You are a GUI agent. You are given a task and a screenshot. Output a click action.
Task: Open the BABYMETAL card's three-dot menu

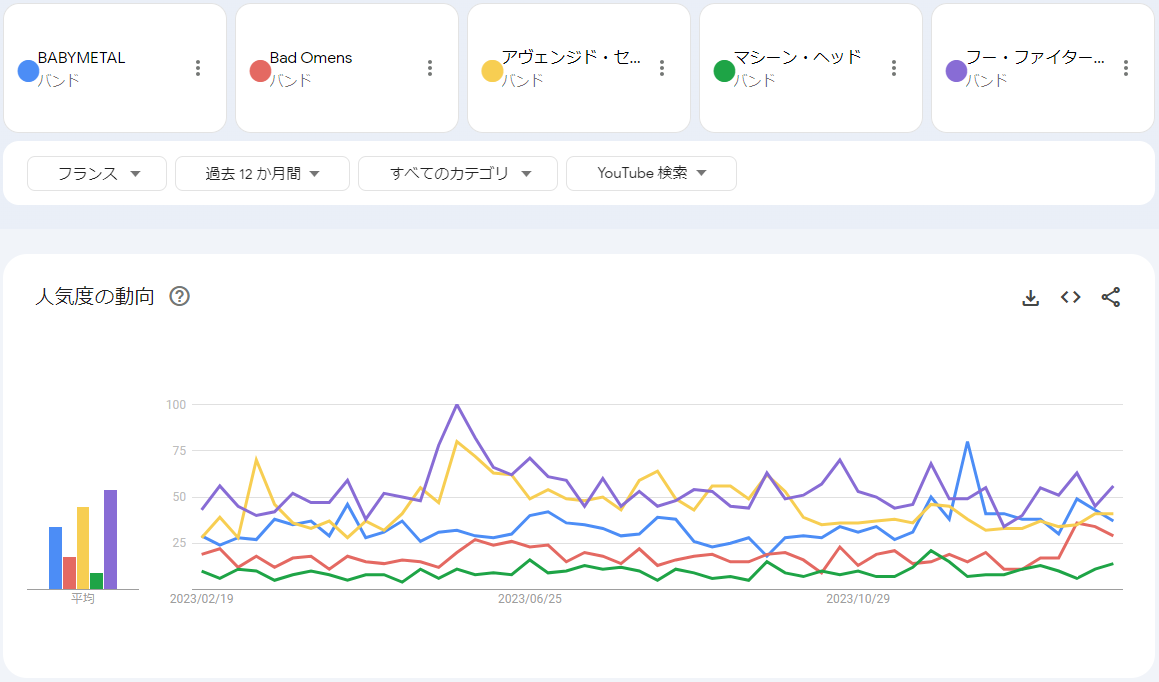(197, 68)
